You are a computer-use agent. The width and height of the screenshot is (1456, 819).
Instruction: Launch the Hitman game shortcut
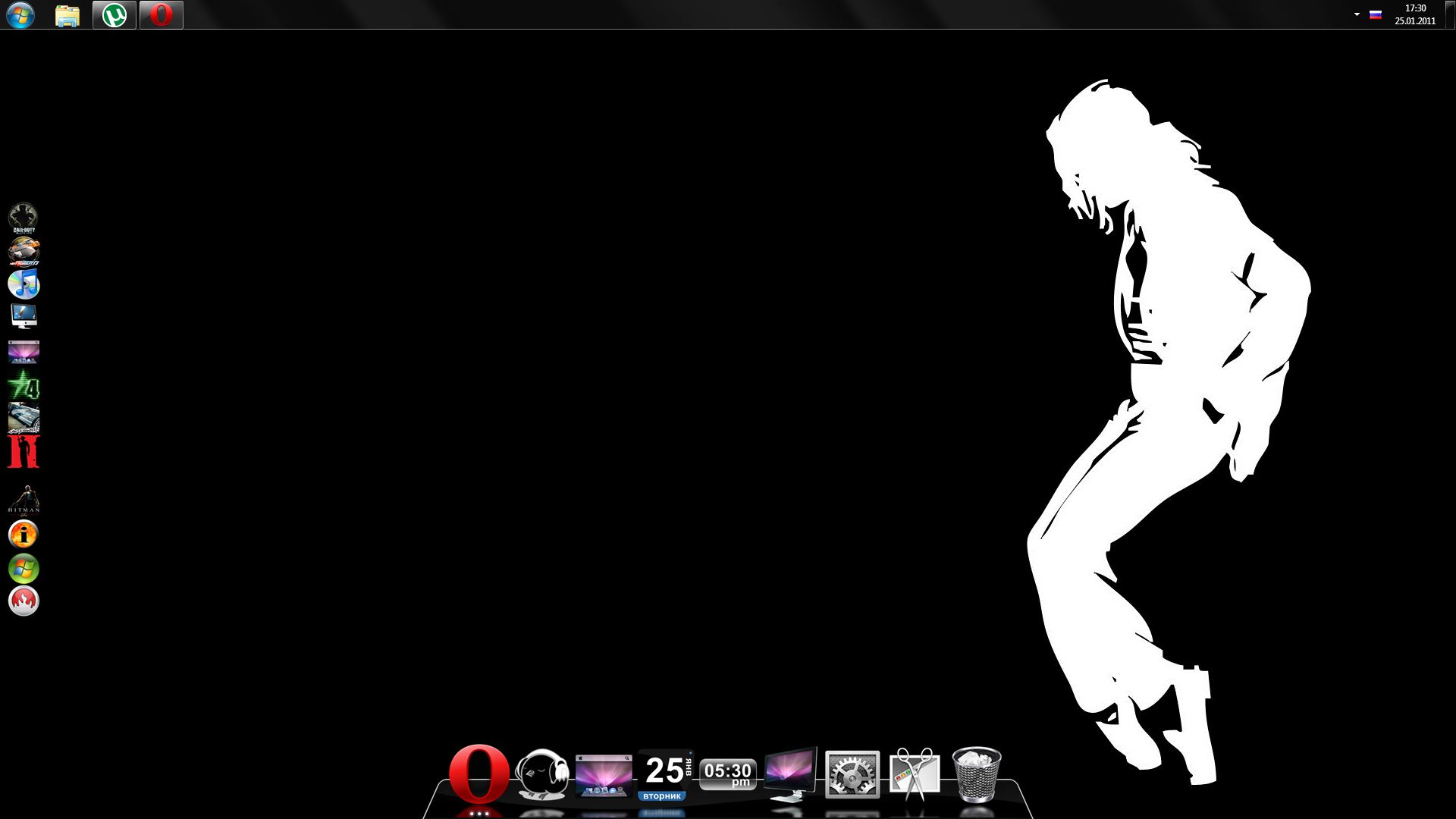[24, 500]
